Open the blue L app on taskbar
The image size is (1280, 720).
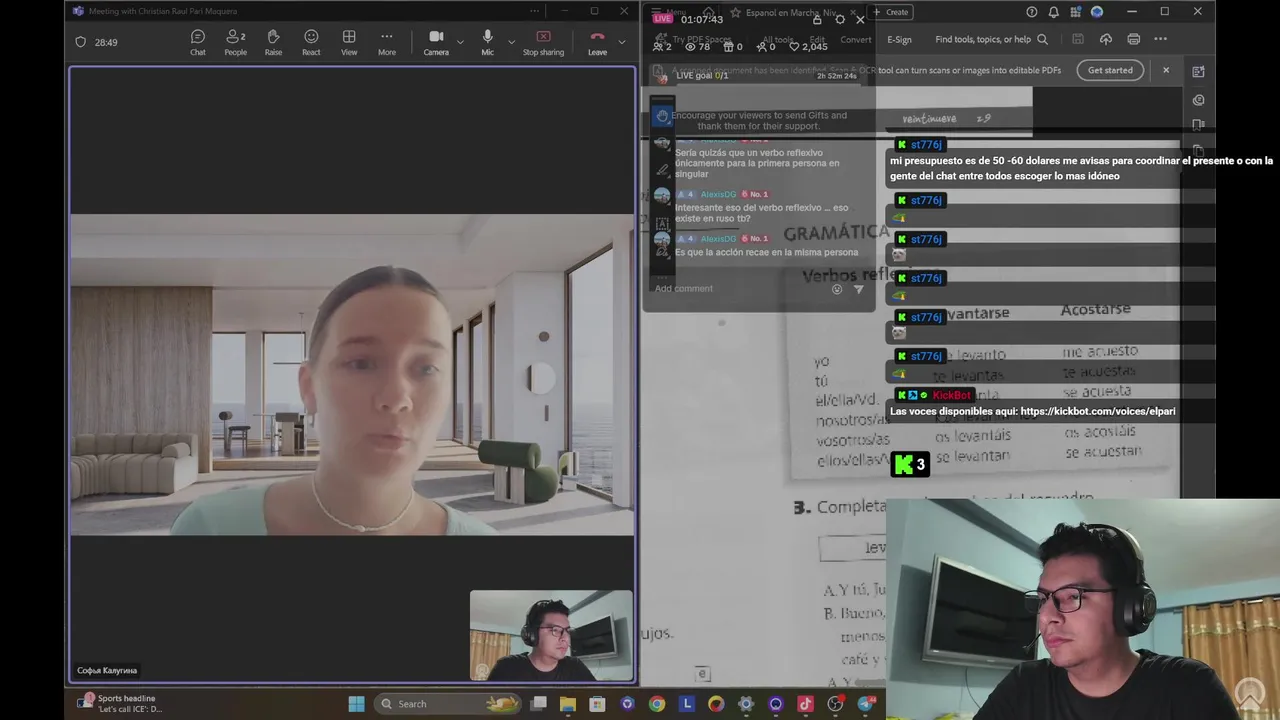686,704
